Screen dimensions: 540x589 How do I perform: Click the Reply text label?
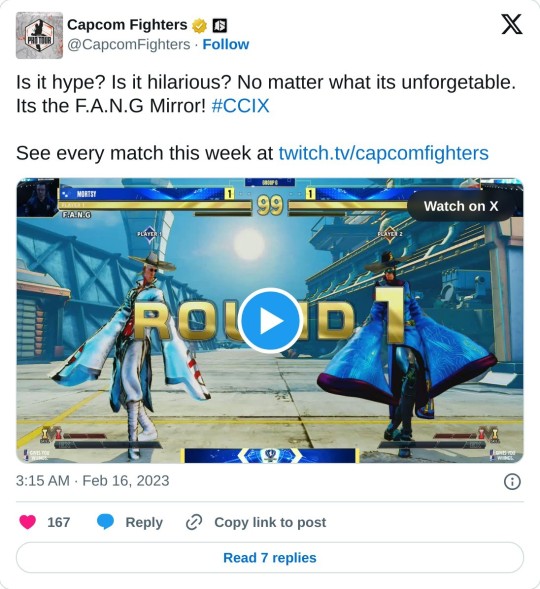coord(144,522)
